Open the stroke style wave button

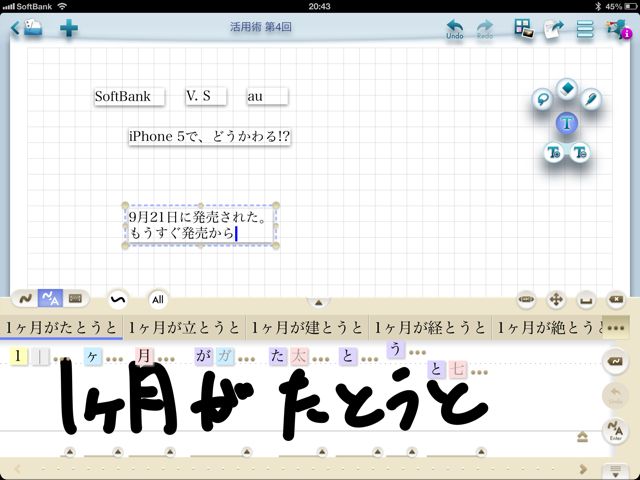[118, 300]
